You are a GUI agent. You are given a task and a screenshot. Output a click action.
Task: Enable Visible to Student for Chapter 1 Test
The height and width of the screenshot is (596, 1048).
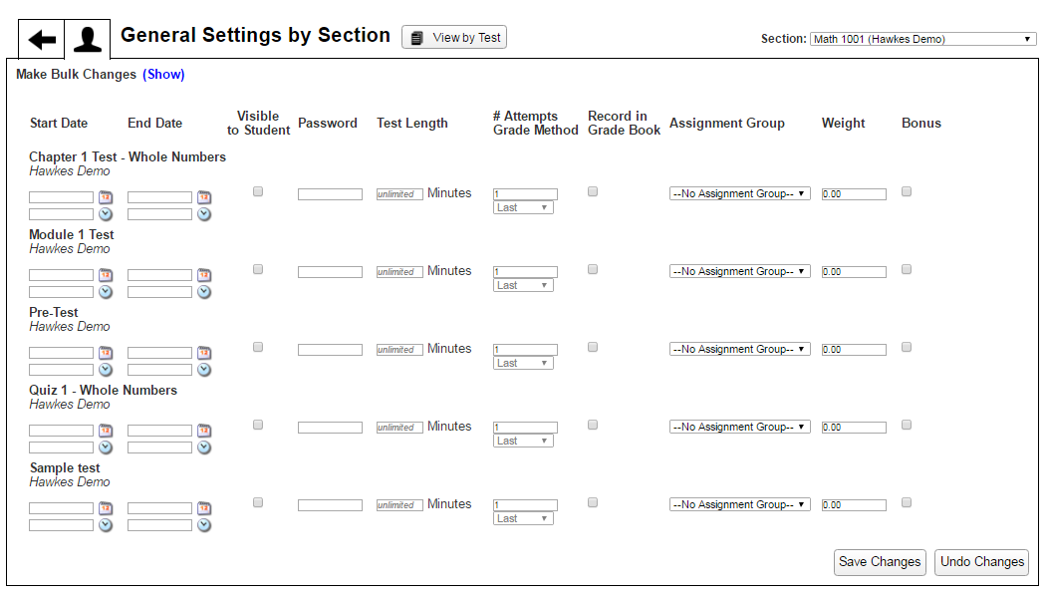point(258,191)
